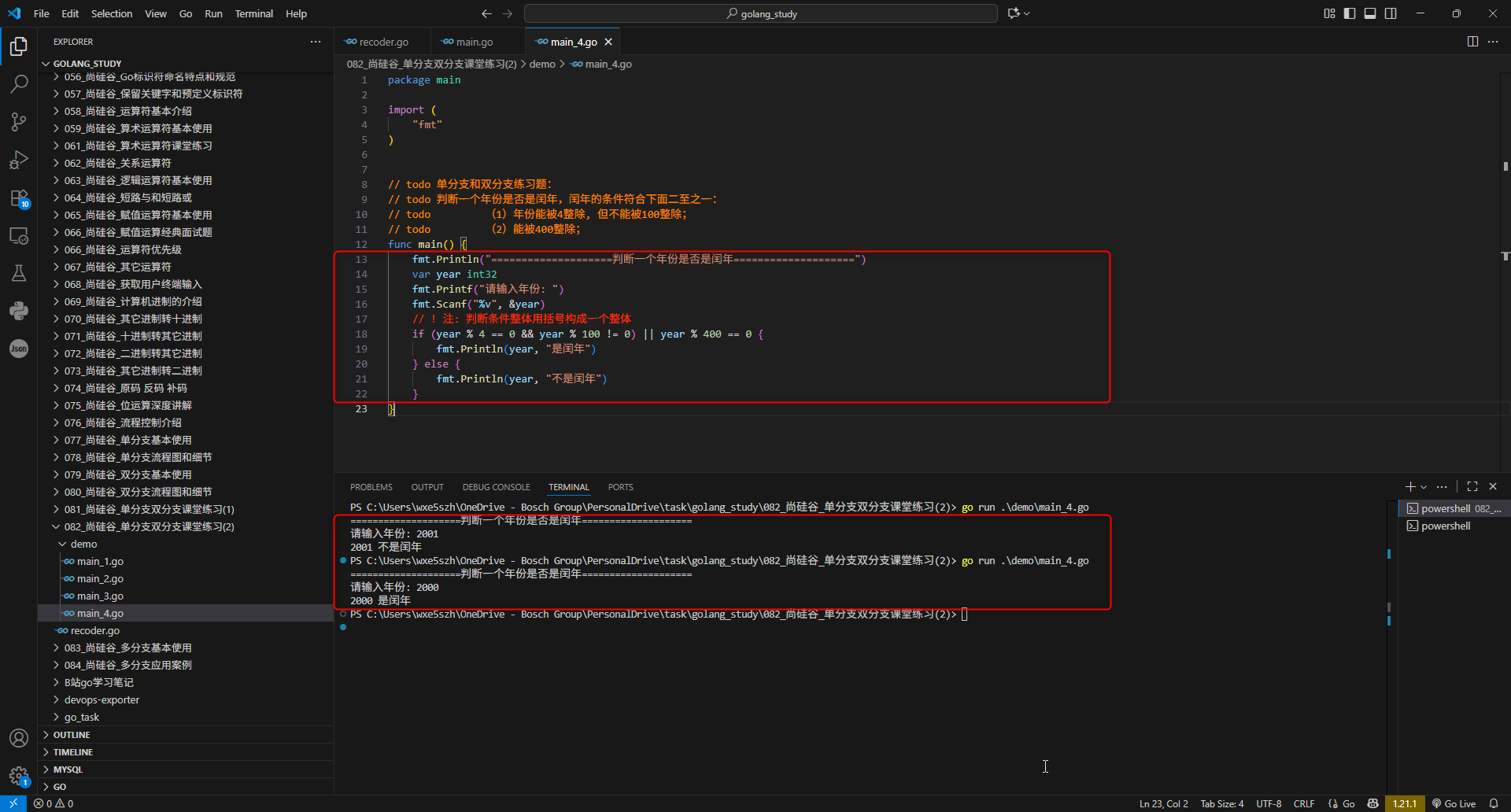Change Tab Size: 4 indentation setting
1511x812 pixels.
coord(1221,803)
